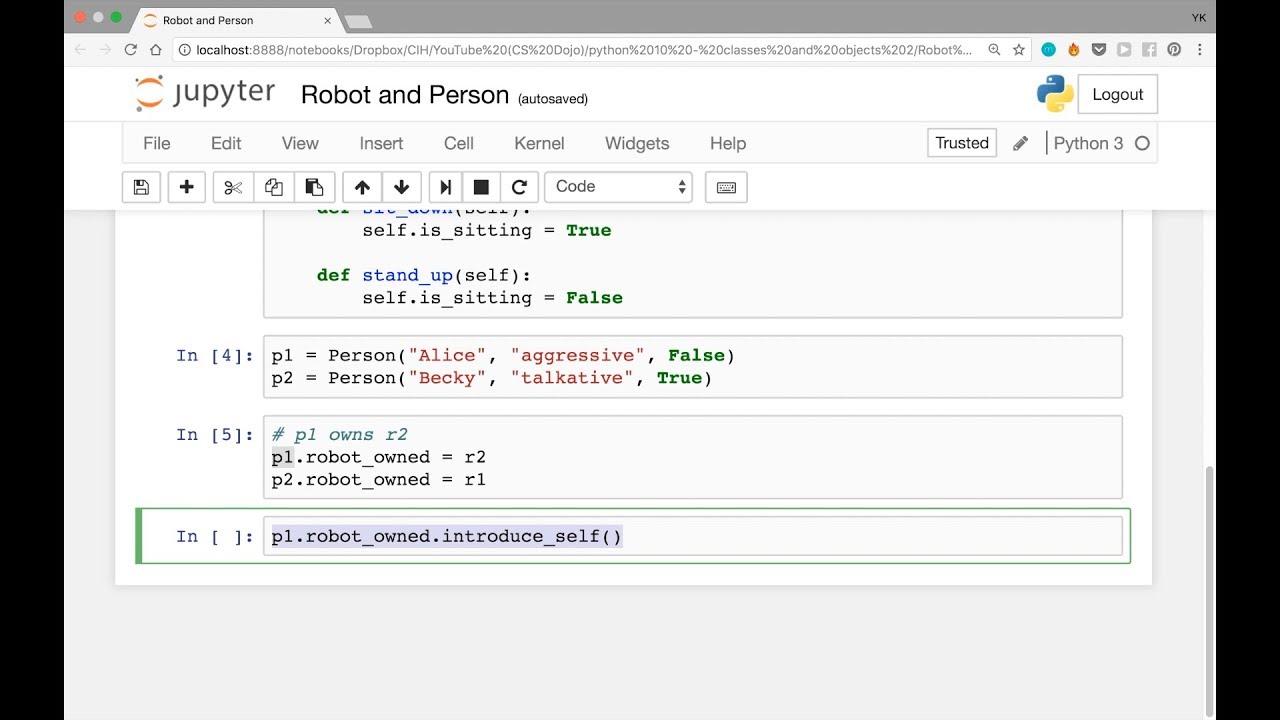Open the cell type Code dropdown
The image size is (1280, 720).
pyautogui.click(x=619, y=187)
